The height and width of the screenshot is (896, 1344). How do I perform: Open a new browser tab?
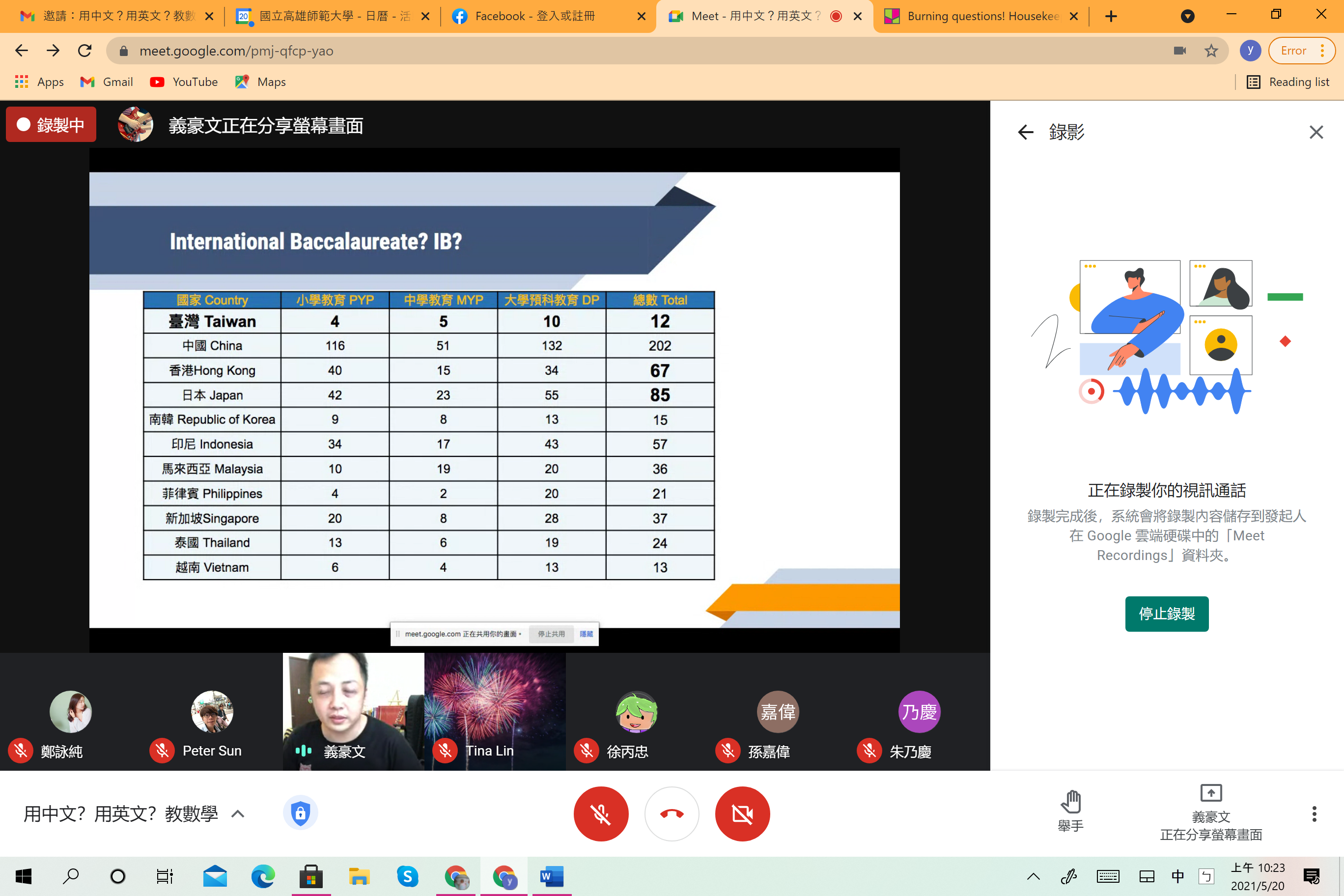pyautogui.click(x=1111, y=16)
